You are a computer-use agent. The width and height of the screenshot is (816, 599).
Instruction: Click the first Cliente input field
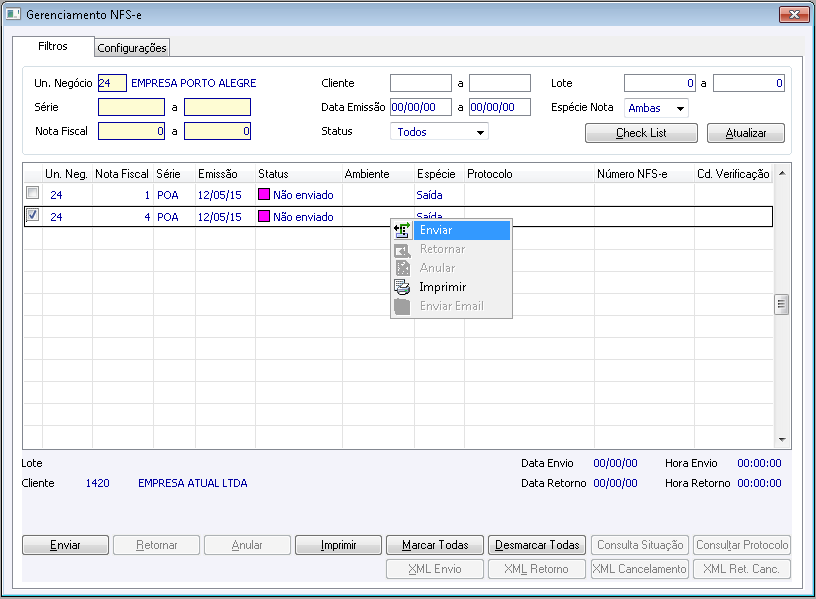tap(421, 83)
